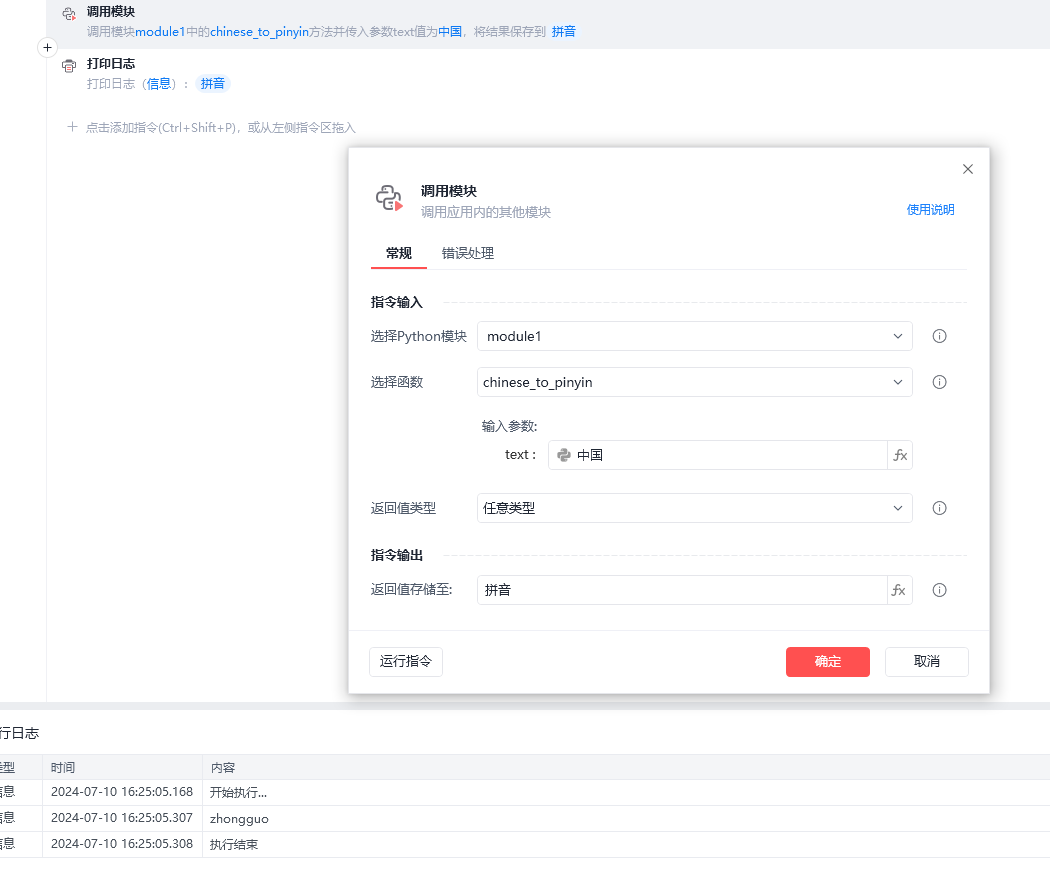Expand the 选择函数 dropdown showing chinese_to_pinyin
The width and height of the screenshot is (1050, 882).
tap(694, 382)
